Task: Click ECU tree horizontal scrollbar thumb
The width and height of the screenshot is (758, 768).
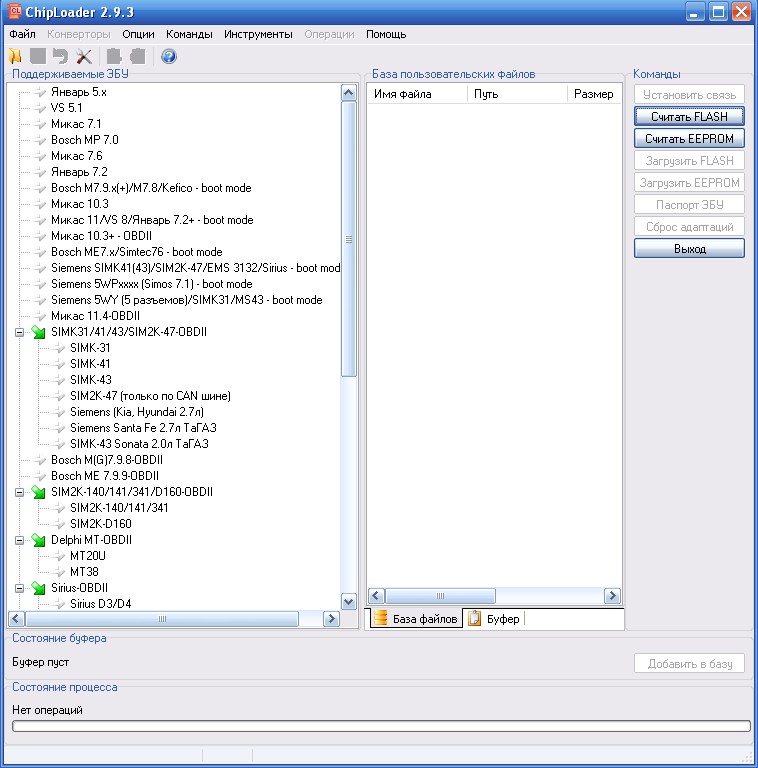Action: 162,619
